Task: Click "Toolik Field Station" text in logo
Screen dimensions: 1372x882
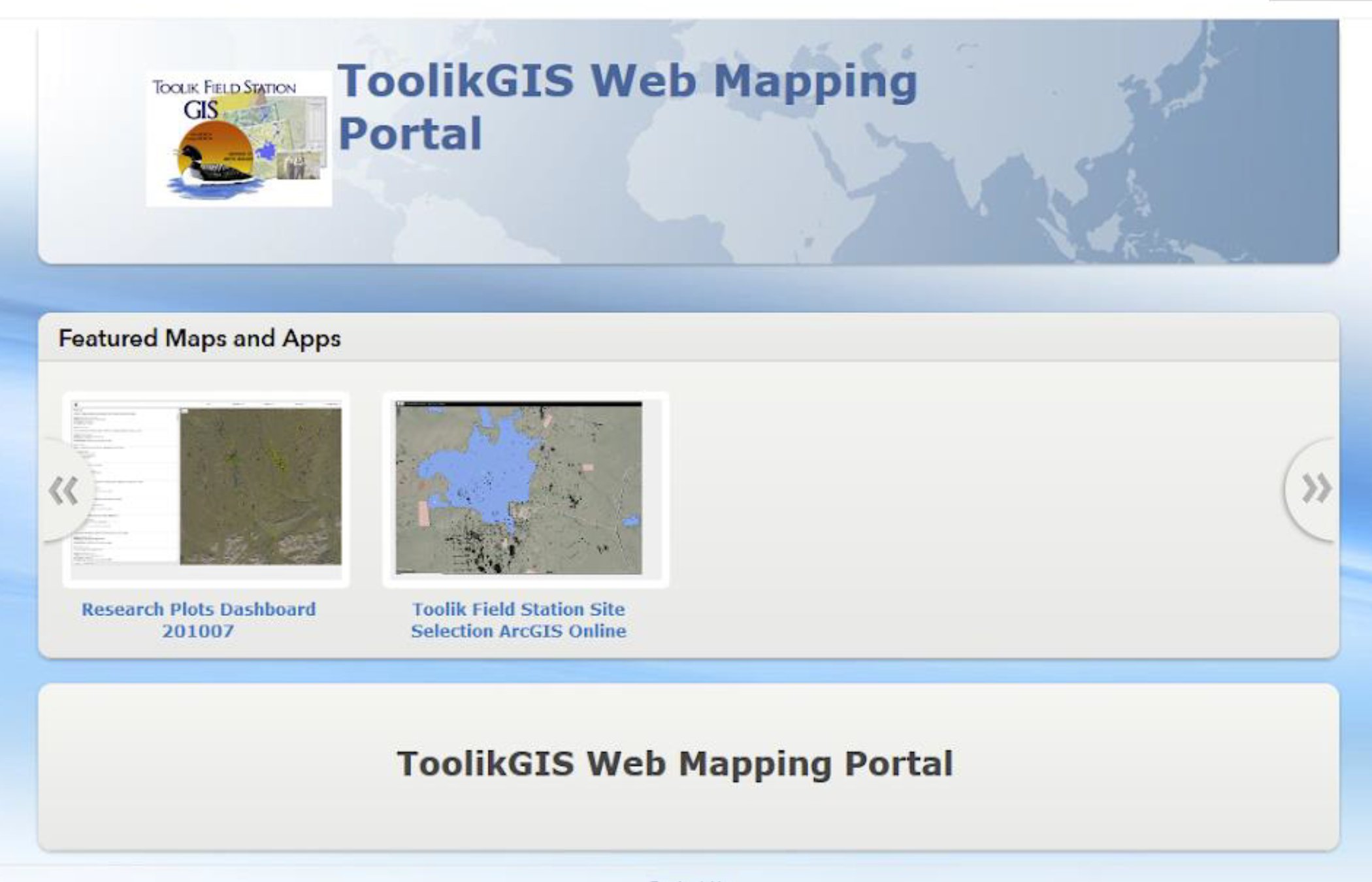Action: click(x=224, y=88)
